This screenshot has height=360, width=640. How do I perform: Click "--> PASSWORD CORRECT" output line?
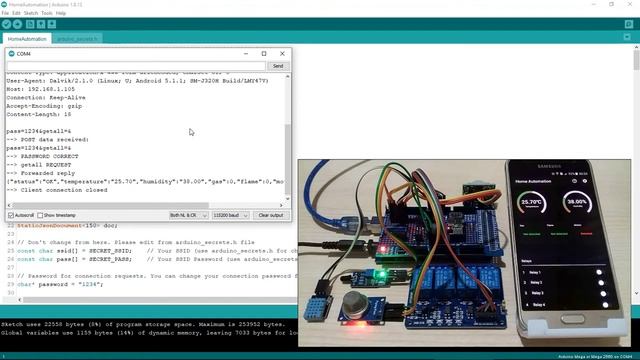42,156
